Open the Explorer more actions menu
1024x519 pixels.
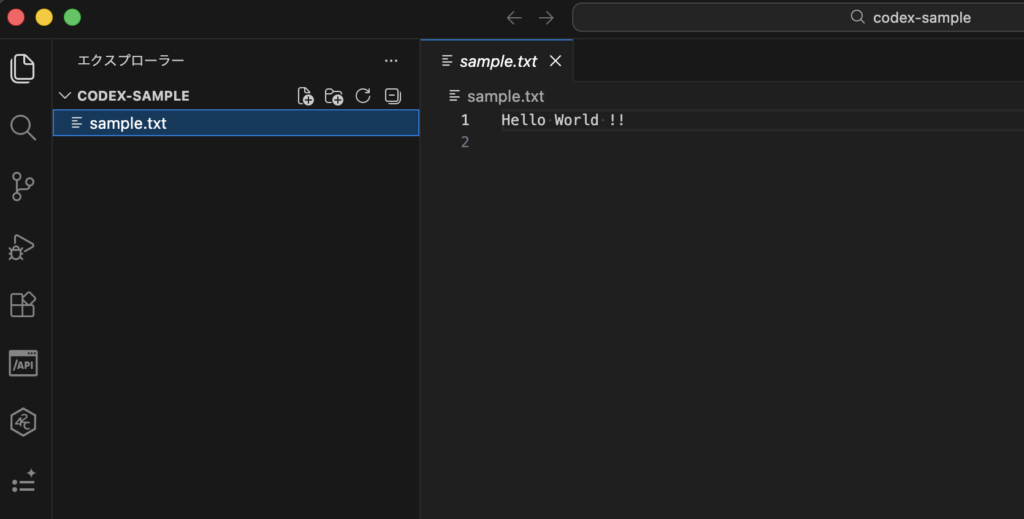[x=391, y=61]
